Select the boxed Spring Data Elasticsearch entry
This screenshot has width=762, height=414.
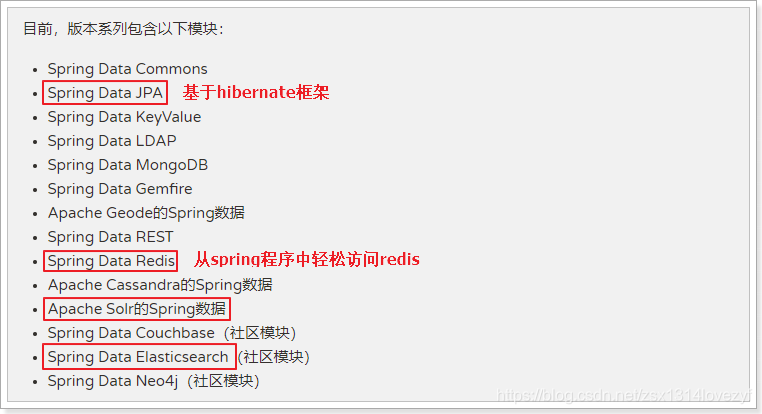(139, 357)
